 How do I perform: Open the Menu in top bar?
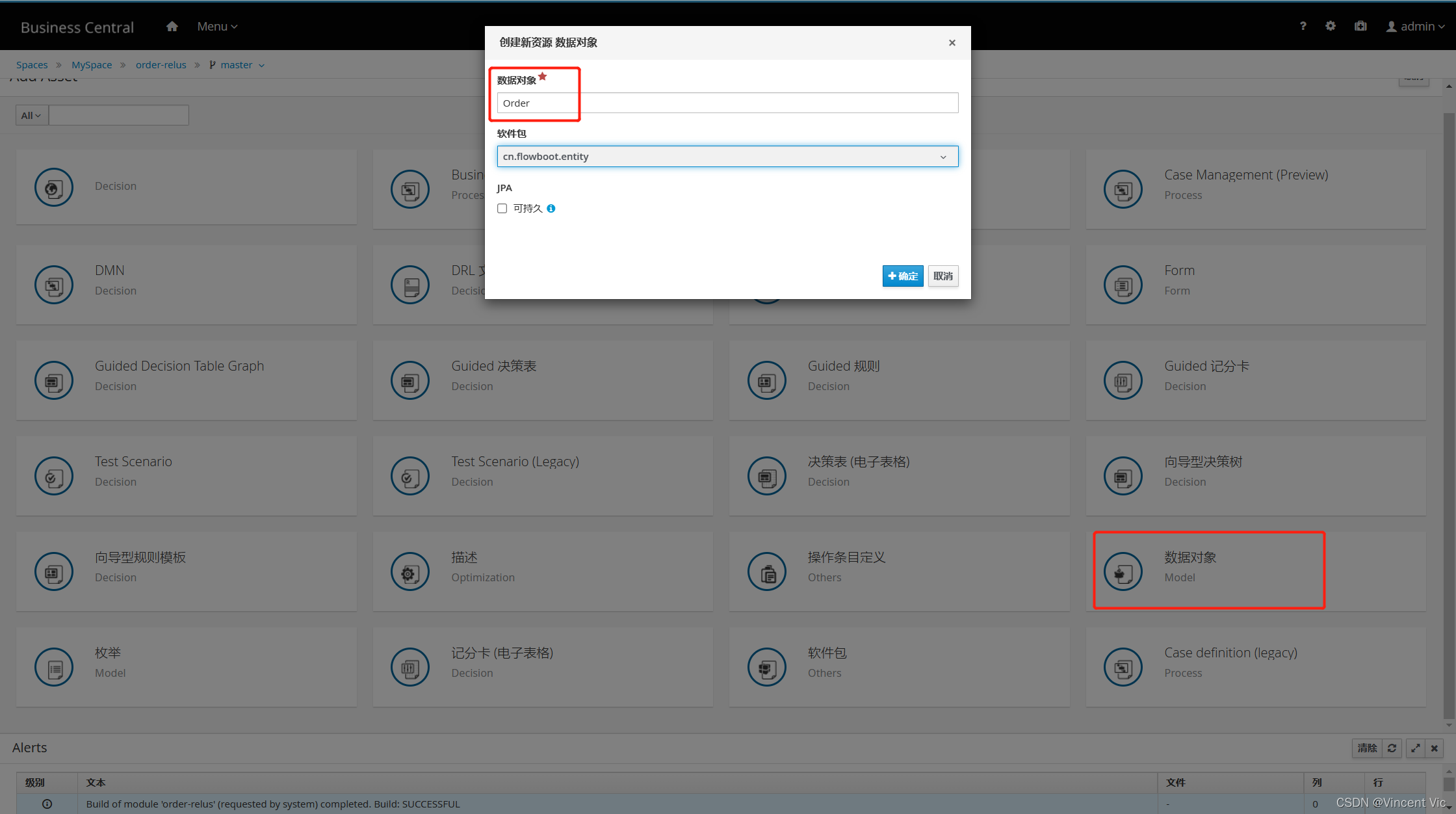(217, 27)
